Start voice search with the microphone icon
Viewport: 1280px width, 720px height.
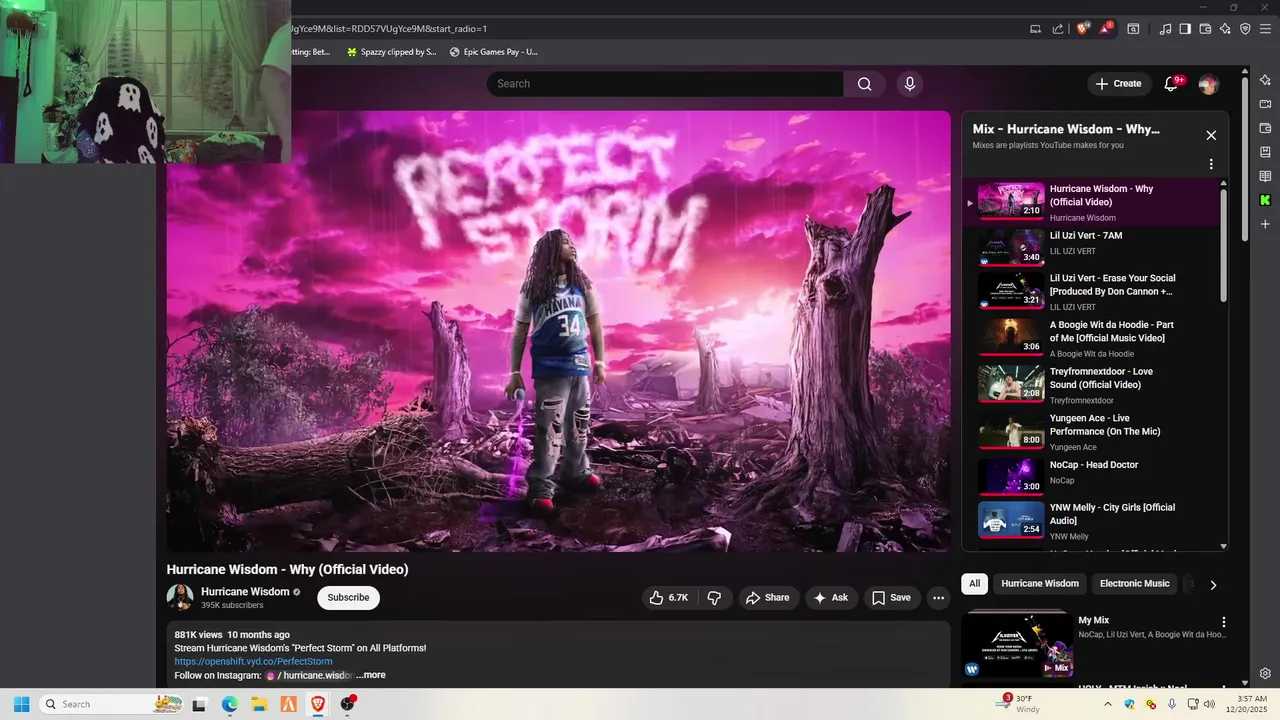click(909, 84)
